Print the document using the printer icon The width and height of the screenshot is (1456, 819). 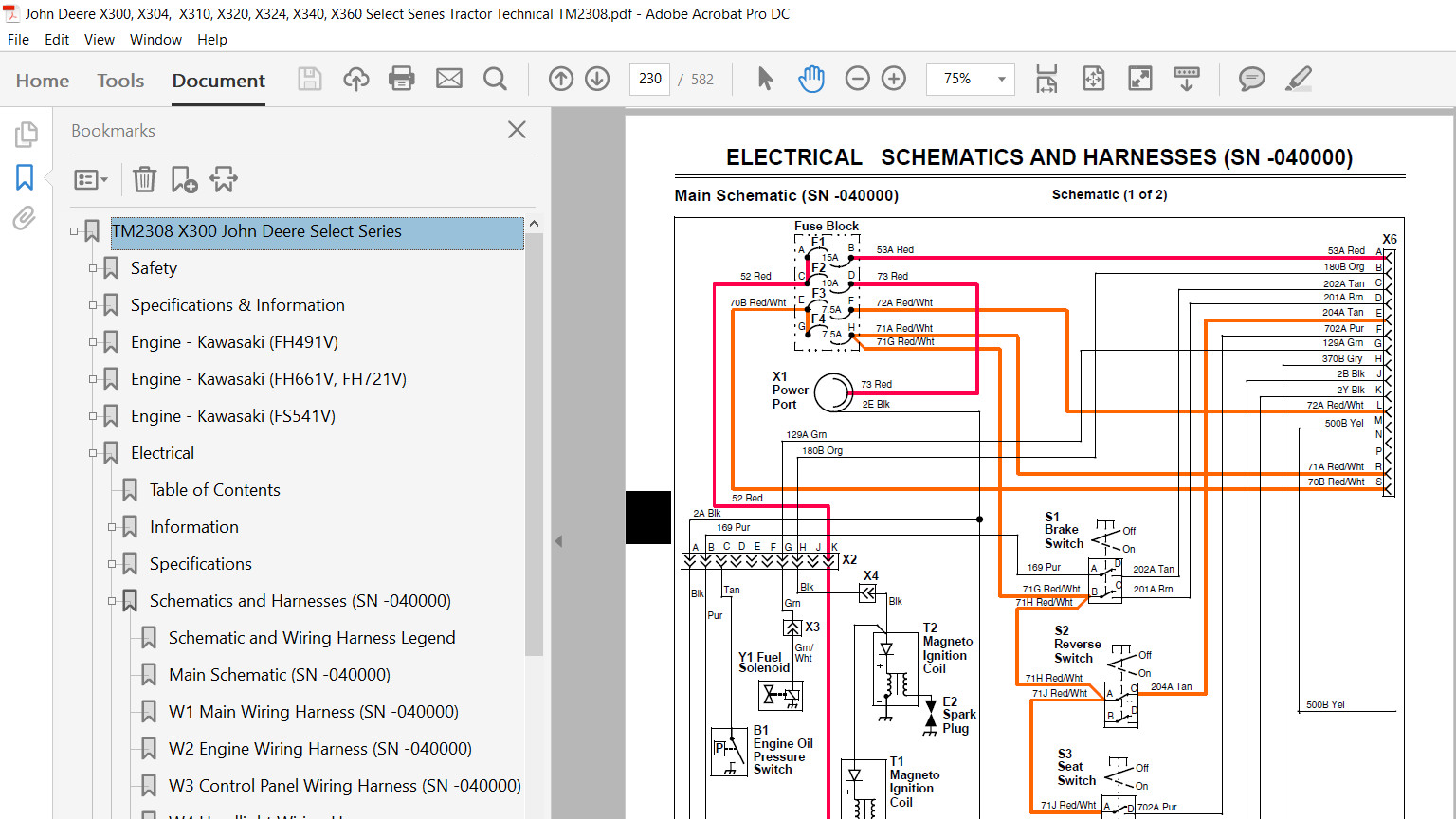click(402, 79)
